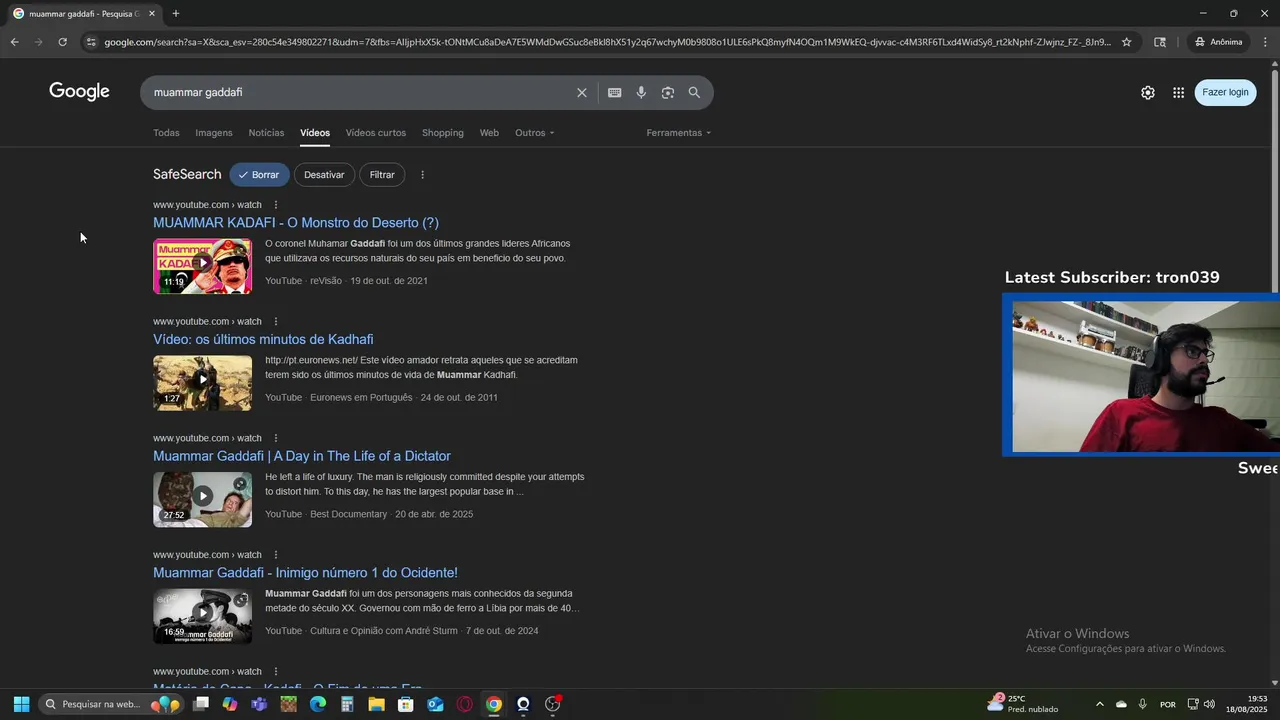Open Chrome side panel icon

point(1160,42)
